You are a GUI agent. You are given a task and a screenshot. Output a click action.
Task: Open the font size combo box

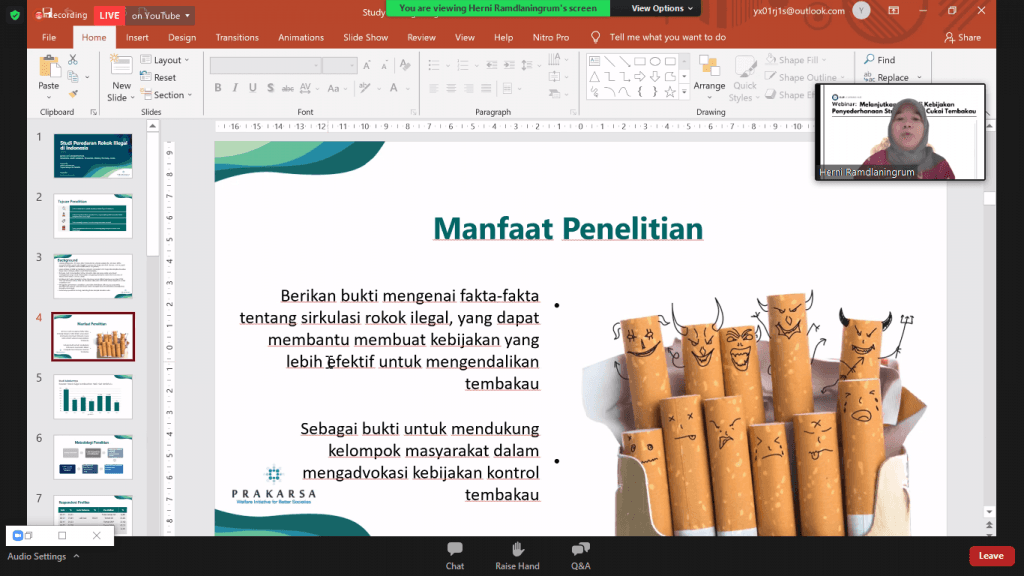point(340,65)
